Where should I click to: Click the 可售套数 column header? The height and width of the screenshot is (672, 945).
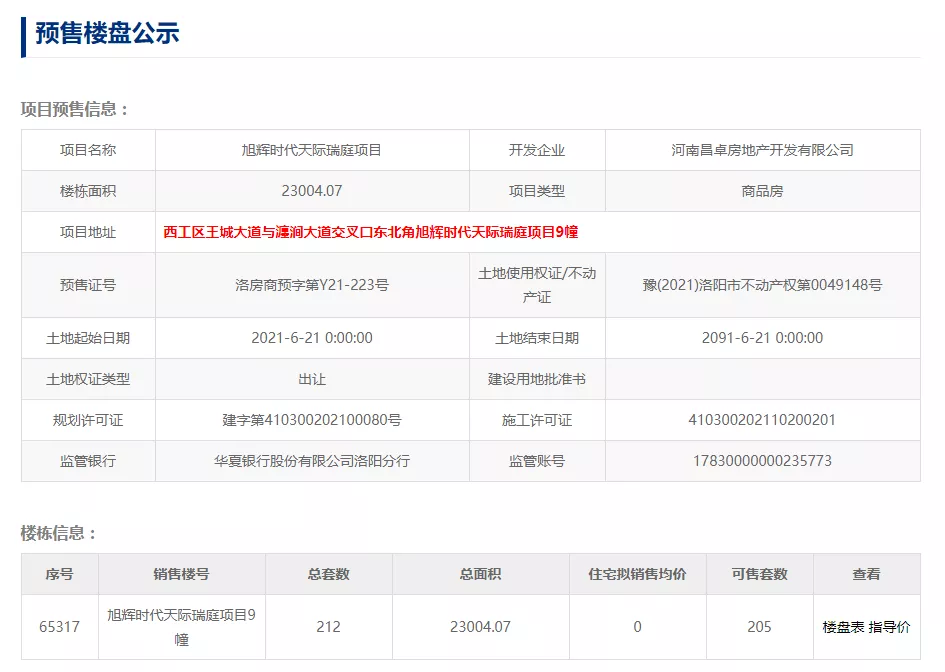[759, 574]
